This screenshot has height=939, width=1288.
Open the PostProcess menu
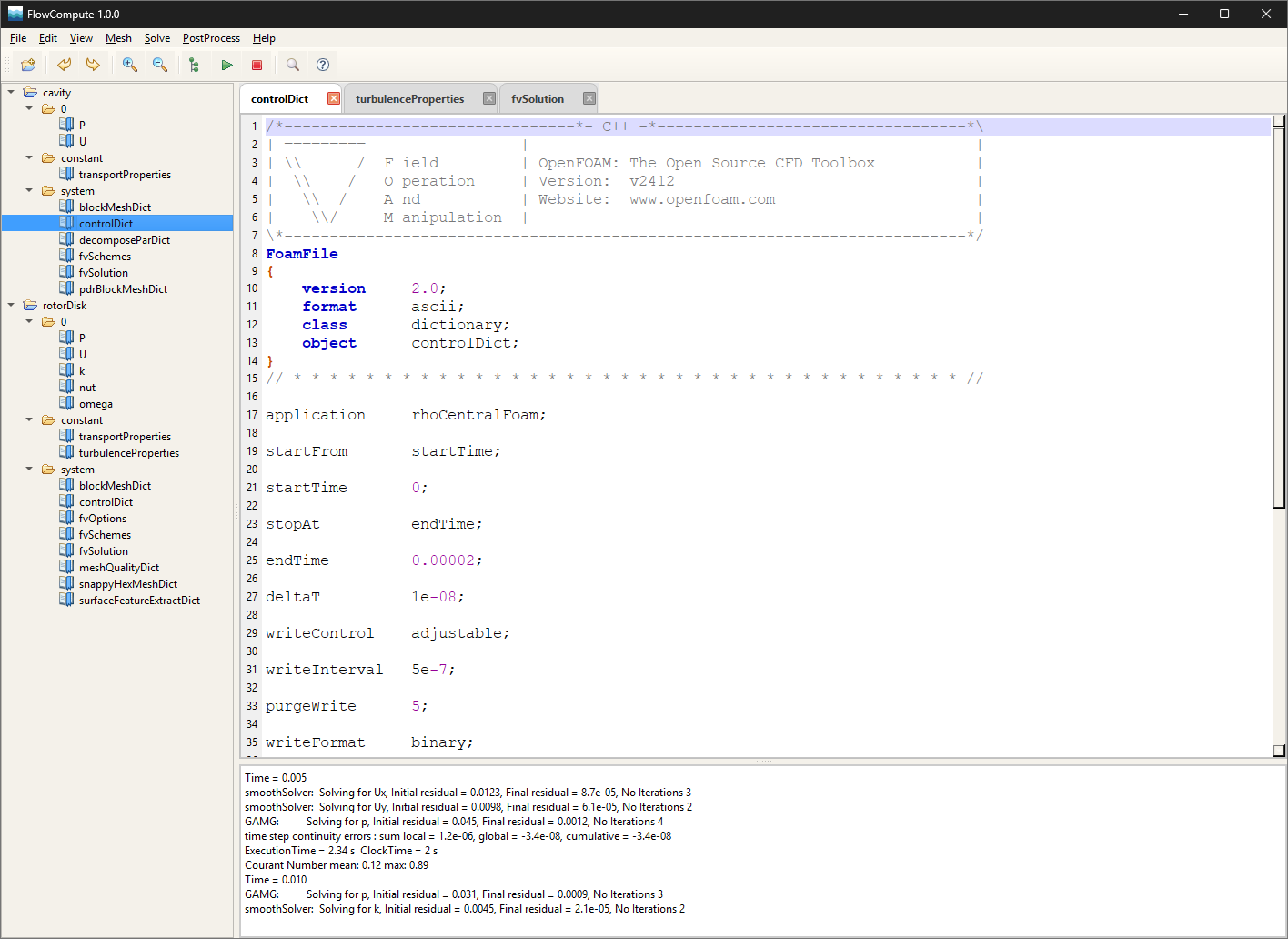point(211,38)
